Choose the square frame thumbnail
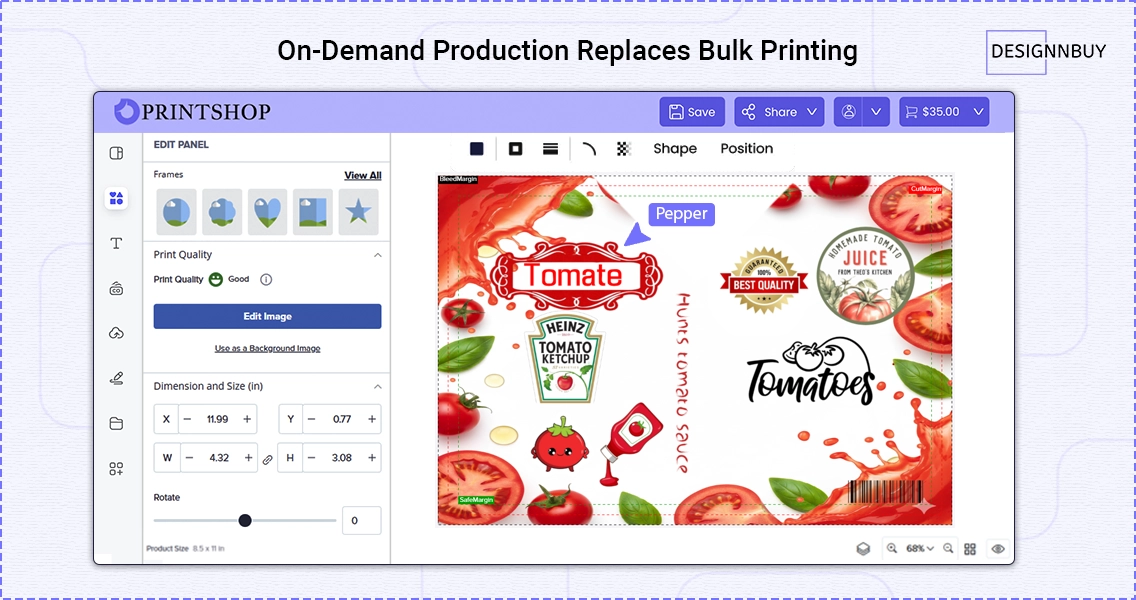1136x600 pixels. (x=313, y=212)
